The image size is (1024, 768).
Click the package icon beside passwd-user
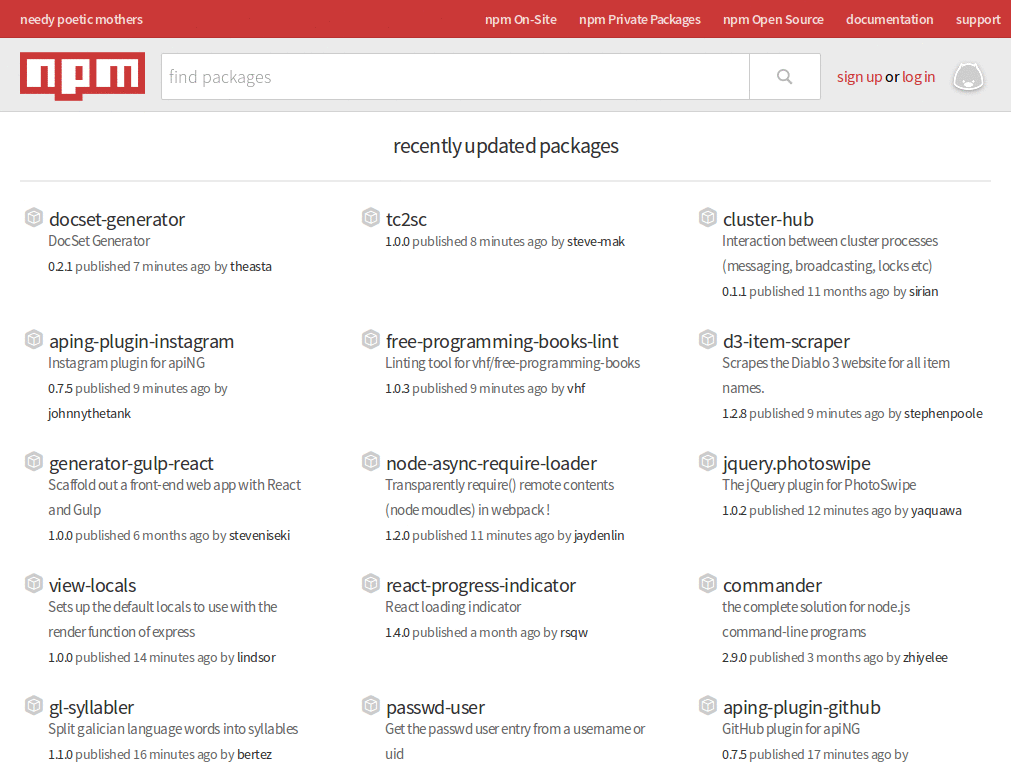[x=371, y=706]
